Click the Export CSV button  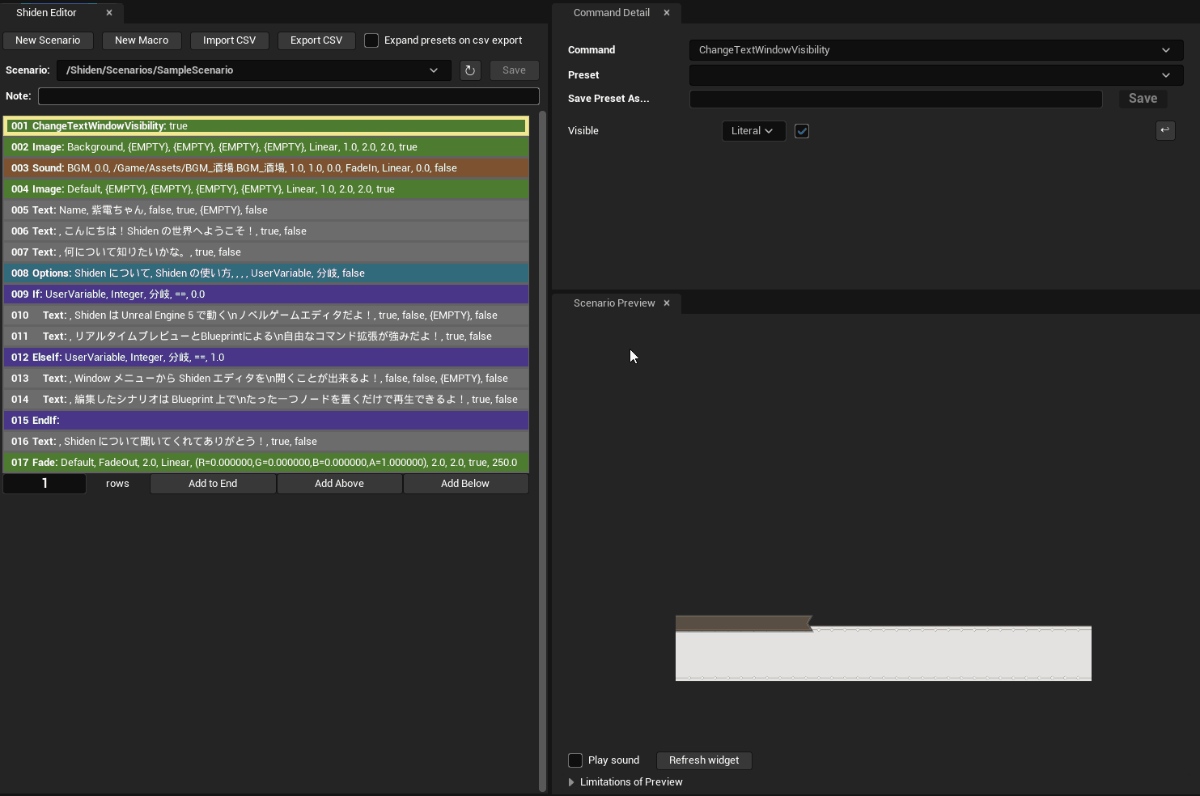pos(316,40)
